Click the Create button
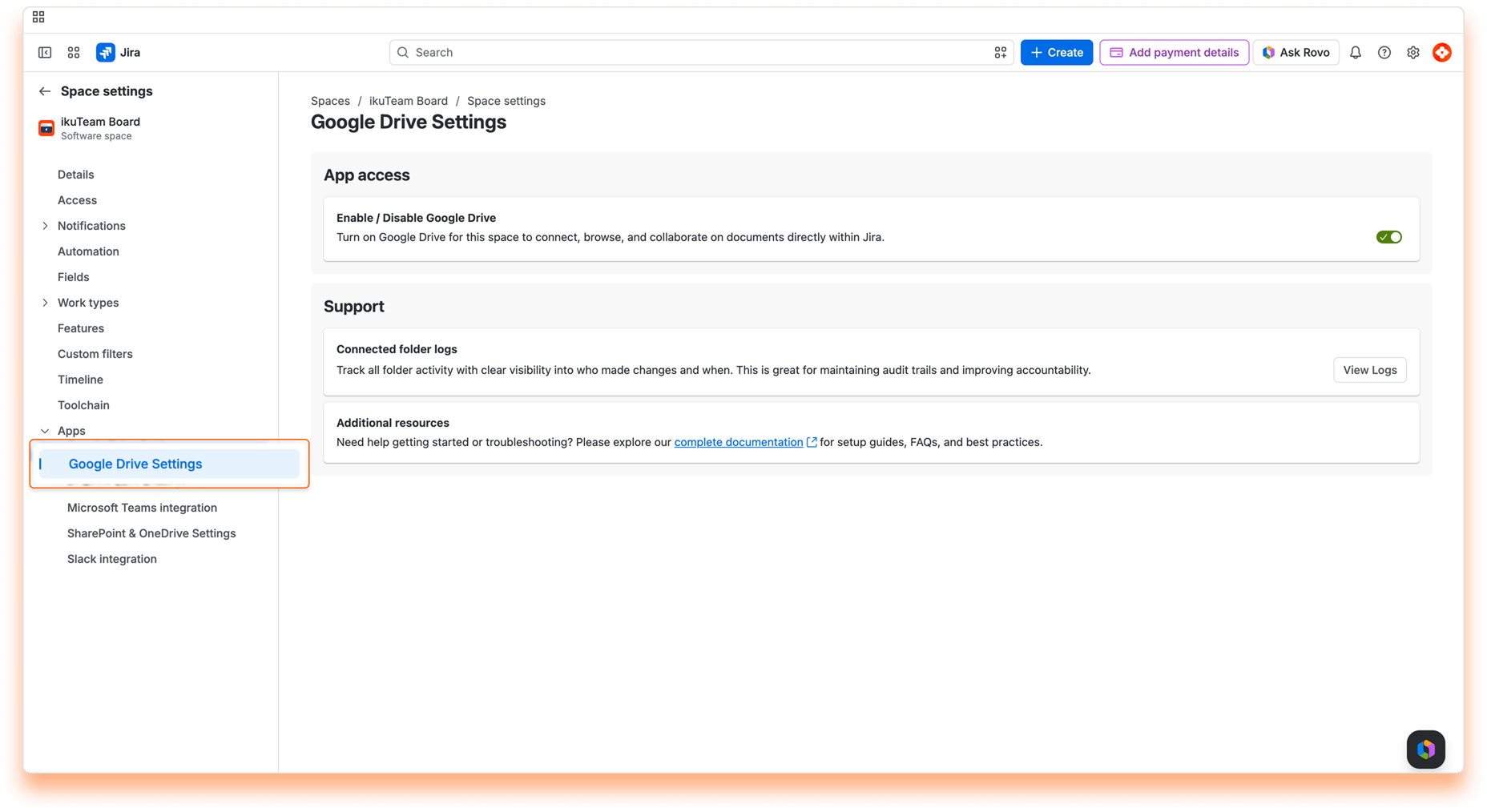Screen dimensions: 1487x812 point(1057,53)
